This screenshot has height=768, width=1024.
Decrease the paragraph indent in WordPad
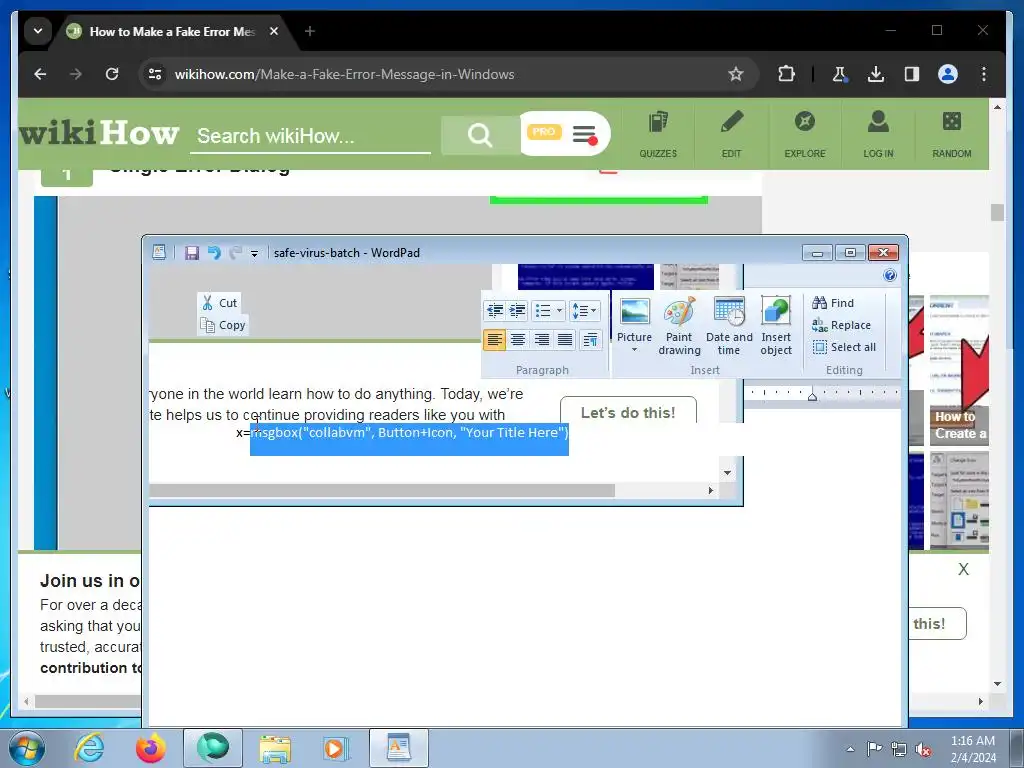click(495, 311)
